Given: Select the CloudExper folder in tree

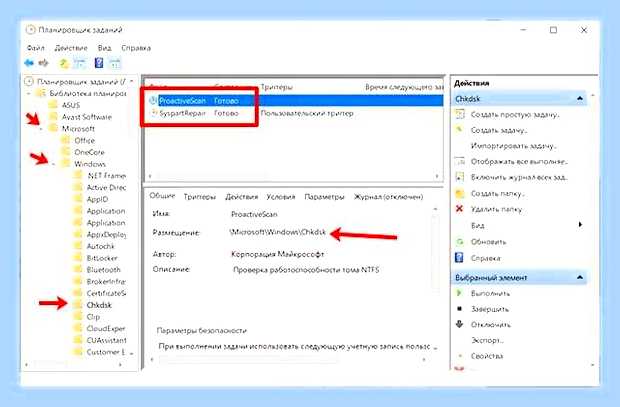Looking at the screenshot, I should tap(106, 328).
